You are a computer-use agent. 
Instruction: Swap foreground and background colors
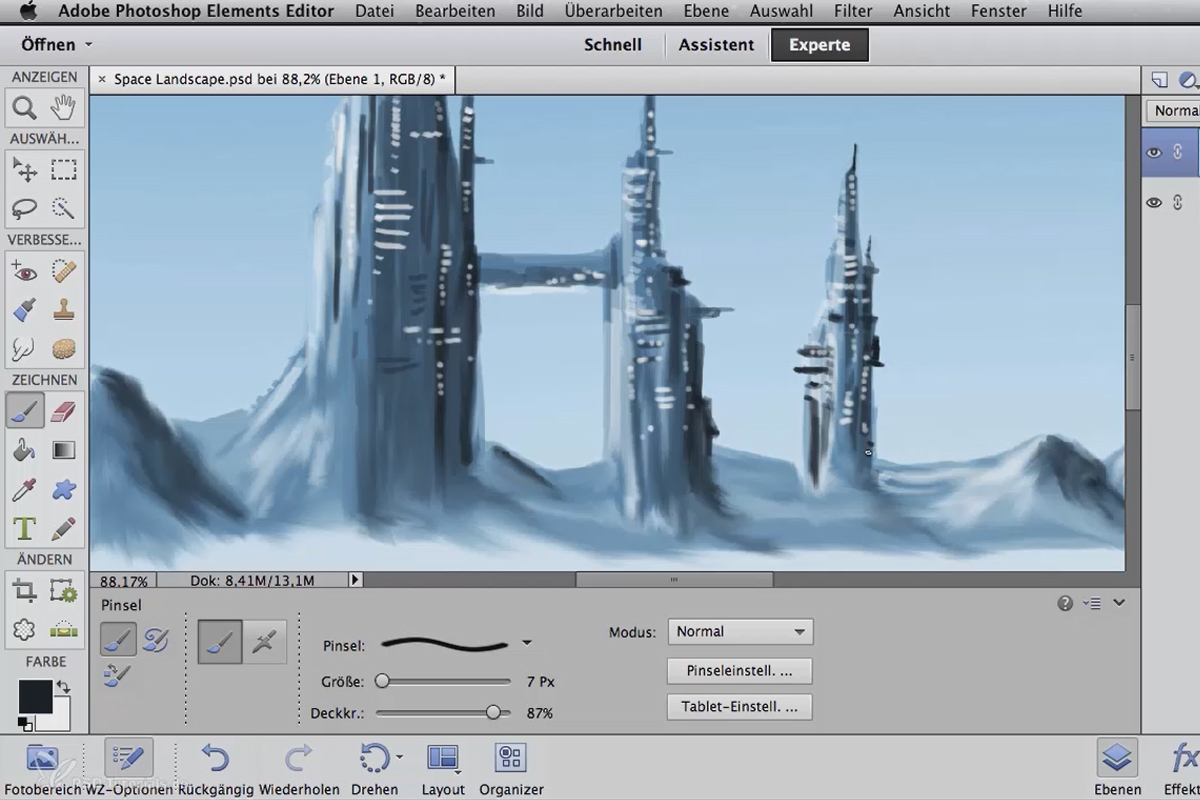tap(63, 687)
